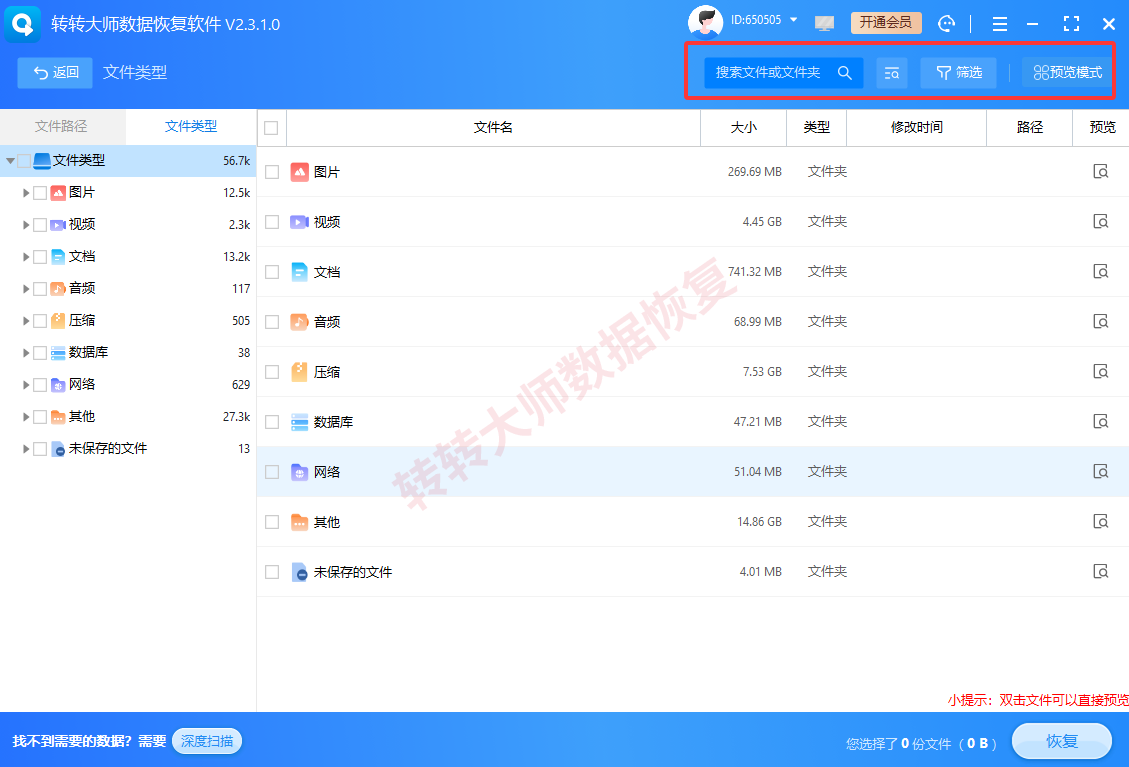
Task: Check the 压缩 row checkbox in file list
Action: coord(272,372)
